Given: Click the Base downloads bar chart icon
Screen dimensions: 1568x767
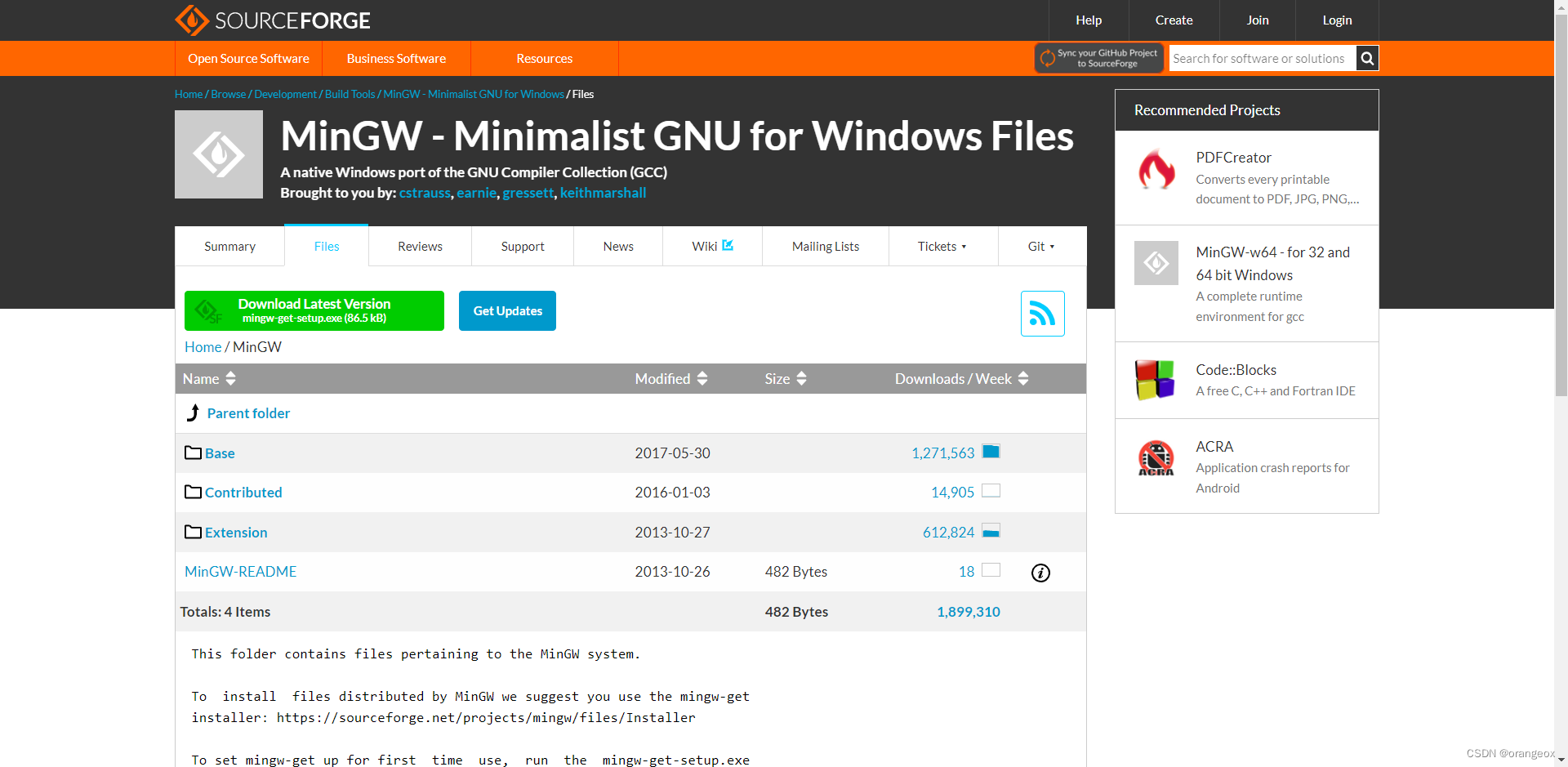Looking at the screenshot, I should click(x=991, y=452).
